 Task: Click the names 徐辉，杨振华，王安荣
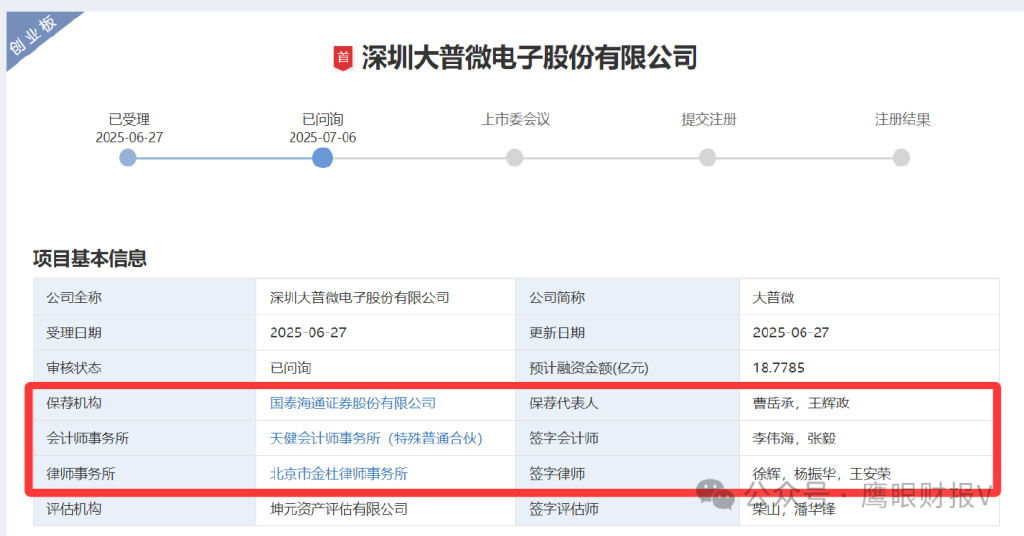coord(822,473)
